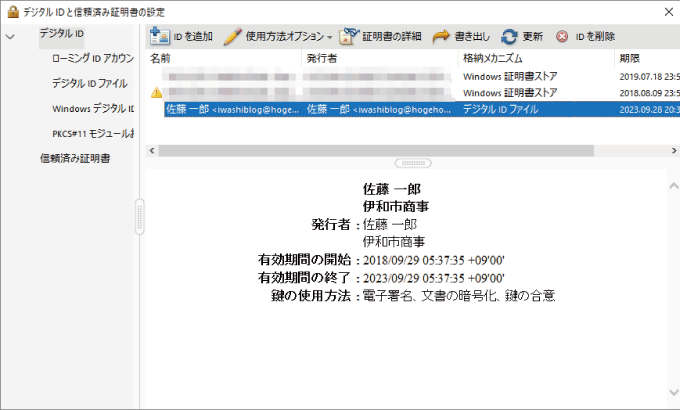This screenshot has height=410, width=680.
Task: Click details pane scroll down arrow
Action: pos(673,392)
